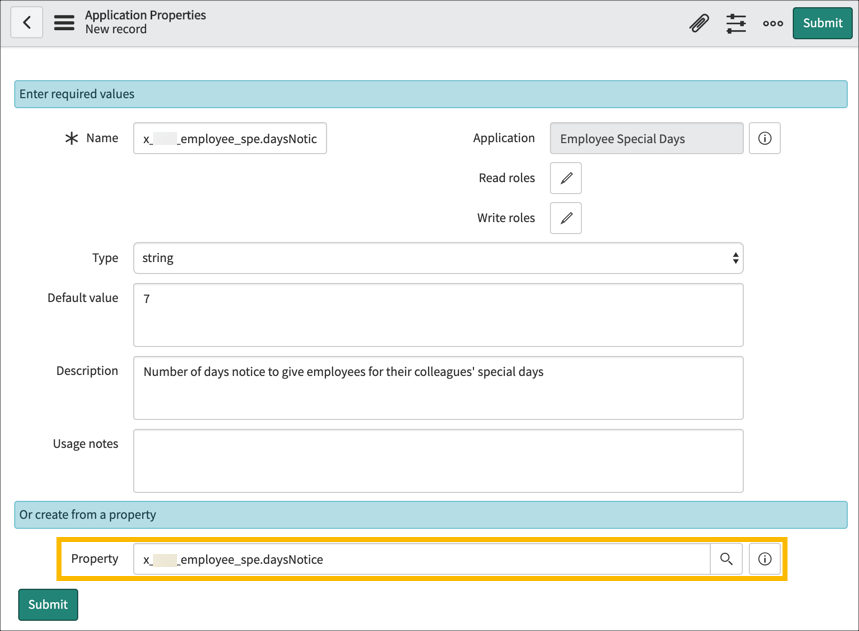Open the Type dropdown showing string
The image size is (859, 631).
[x=438, y=258]
